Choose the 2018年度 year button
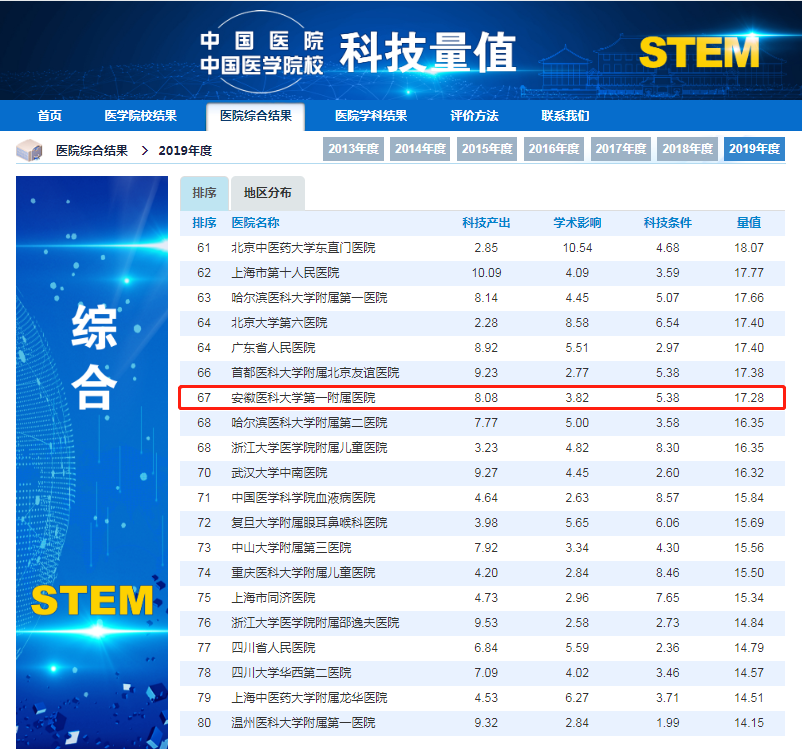The image size is (802, 749). [x=687, y=149]
